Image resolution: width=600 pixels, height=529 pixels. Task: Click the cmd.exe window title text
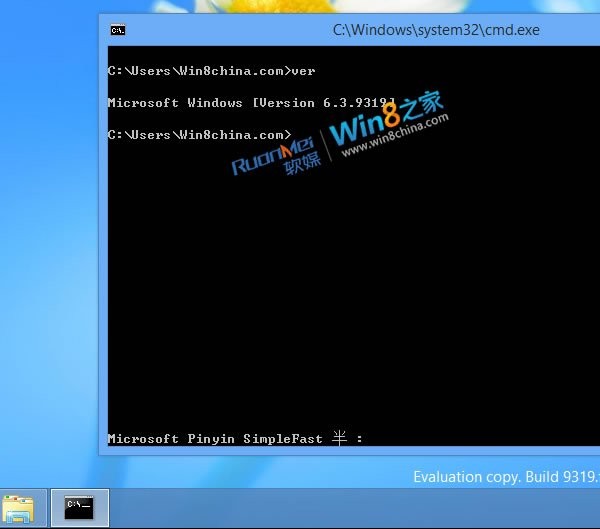coord(435,30)
